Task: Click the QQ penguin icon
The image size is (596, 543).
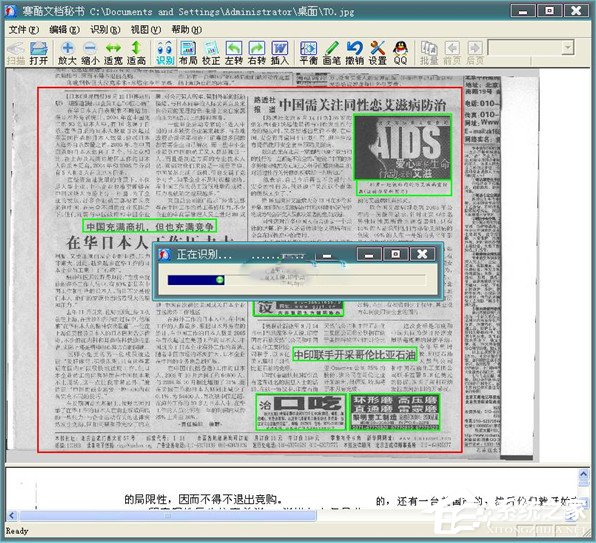Action: (x=400, y=53)
